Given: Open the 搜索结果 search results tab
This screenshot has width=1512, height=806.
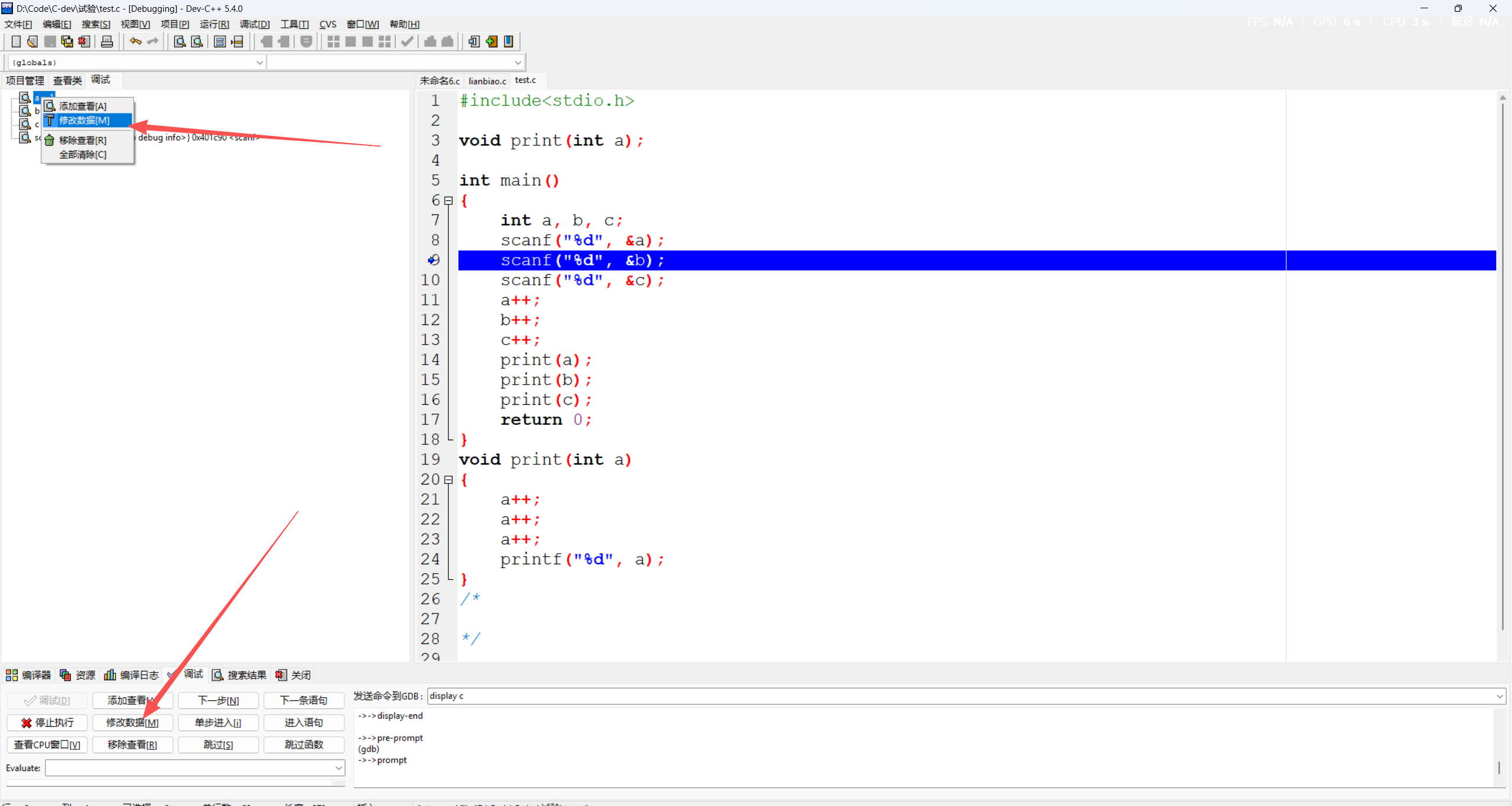Looking at the screenshot, I should [x=239, y=675].
